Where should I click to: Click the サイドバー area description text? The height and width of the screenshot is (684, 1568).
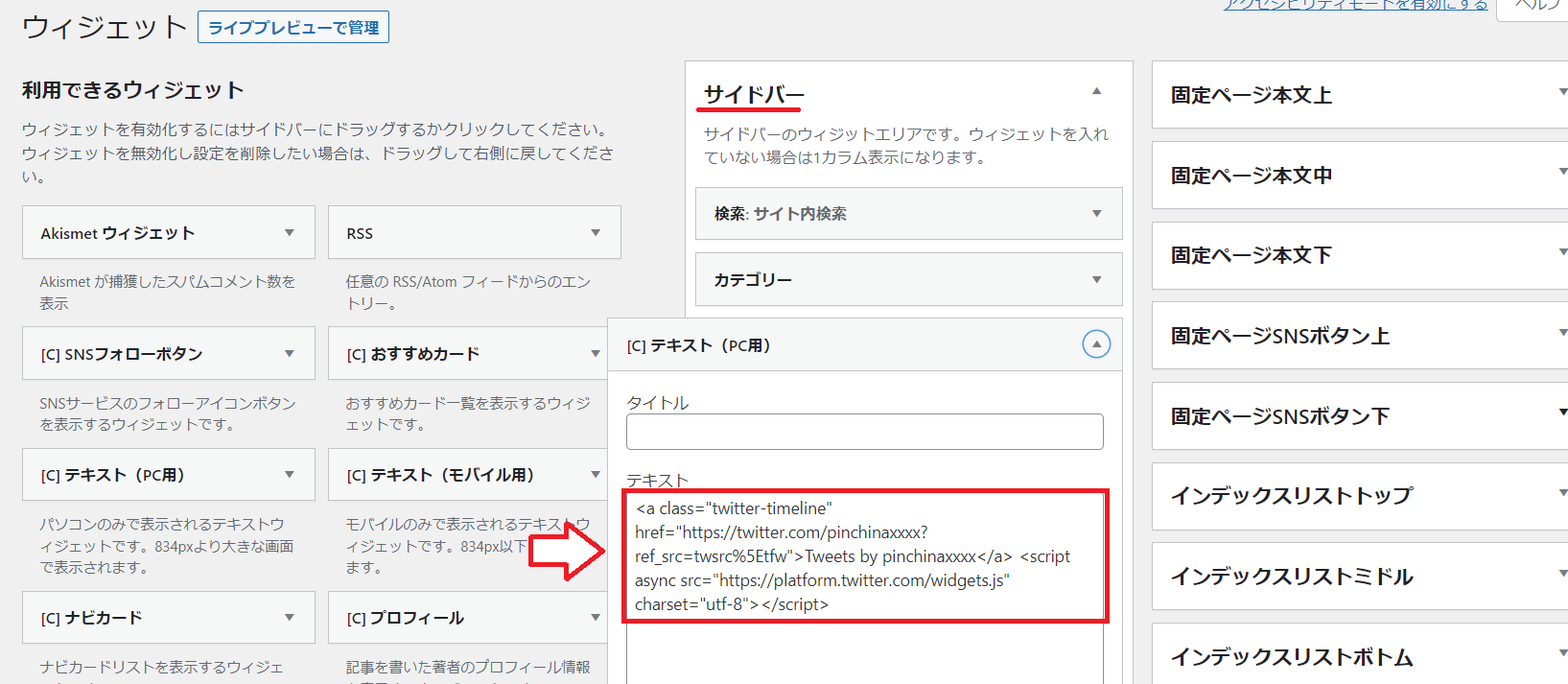[906, 146]
